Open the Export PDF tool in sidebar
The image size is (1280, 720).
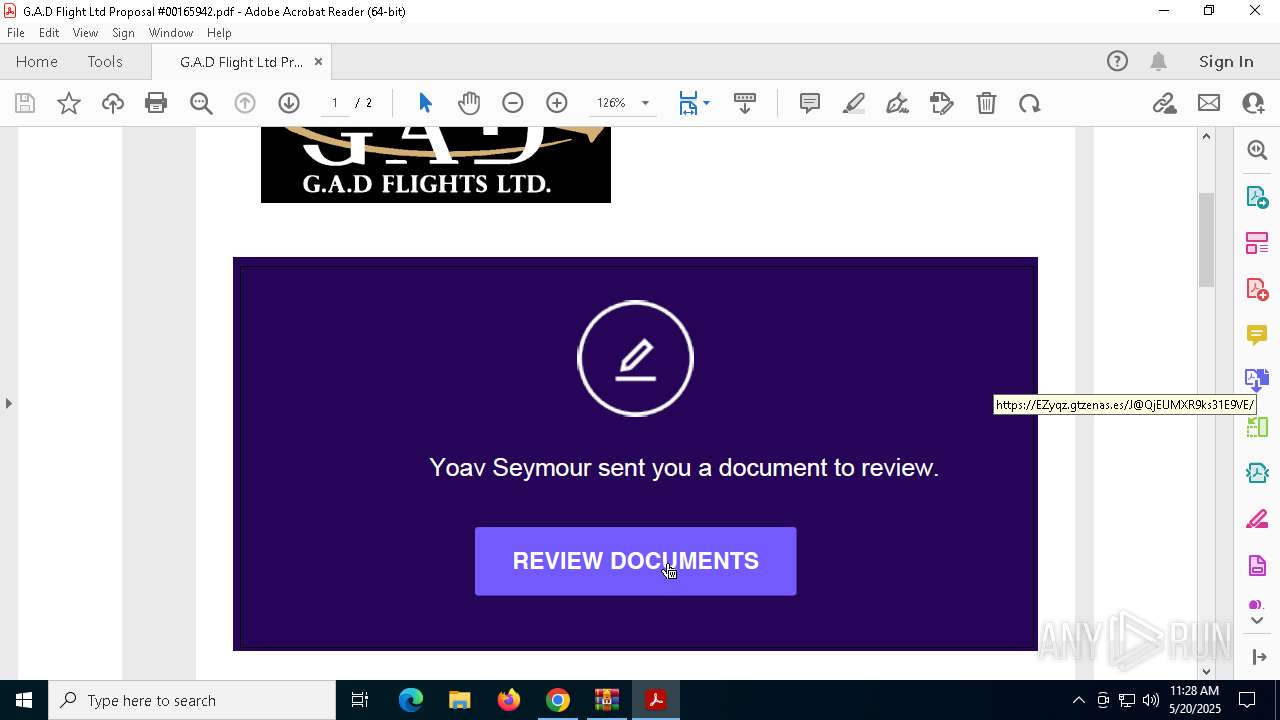1257,197
